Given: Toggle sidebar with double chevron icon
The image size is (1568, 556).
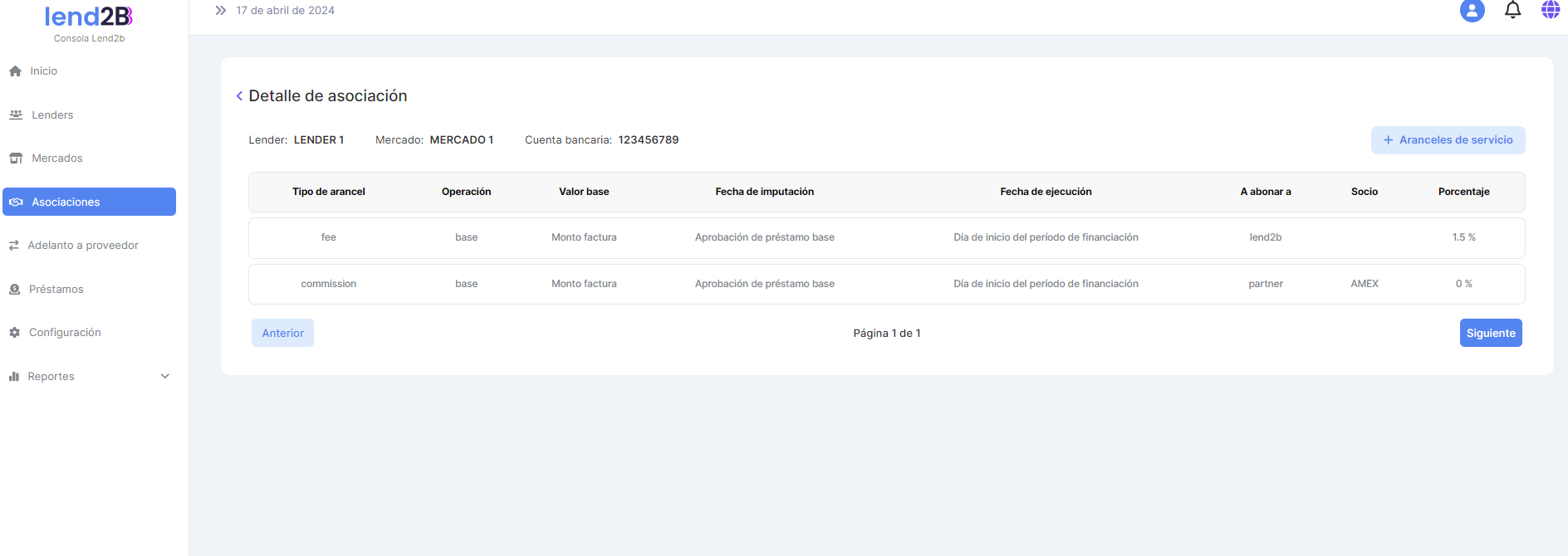Looking at the screenshot, I should tap(220, 11).
